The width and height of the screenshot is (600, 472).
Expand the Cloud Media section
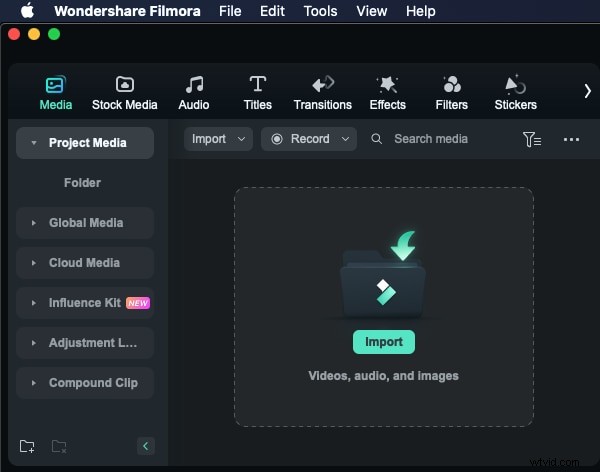85,263
